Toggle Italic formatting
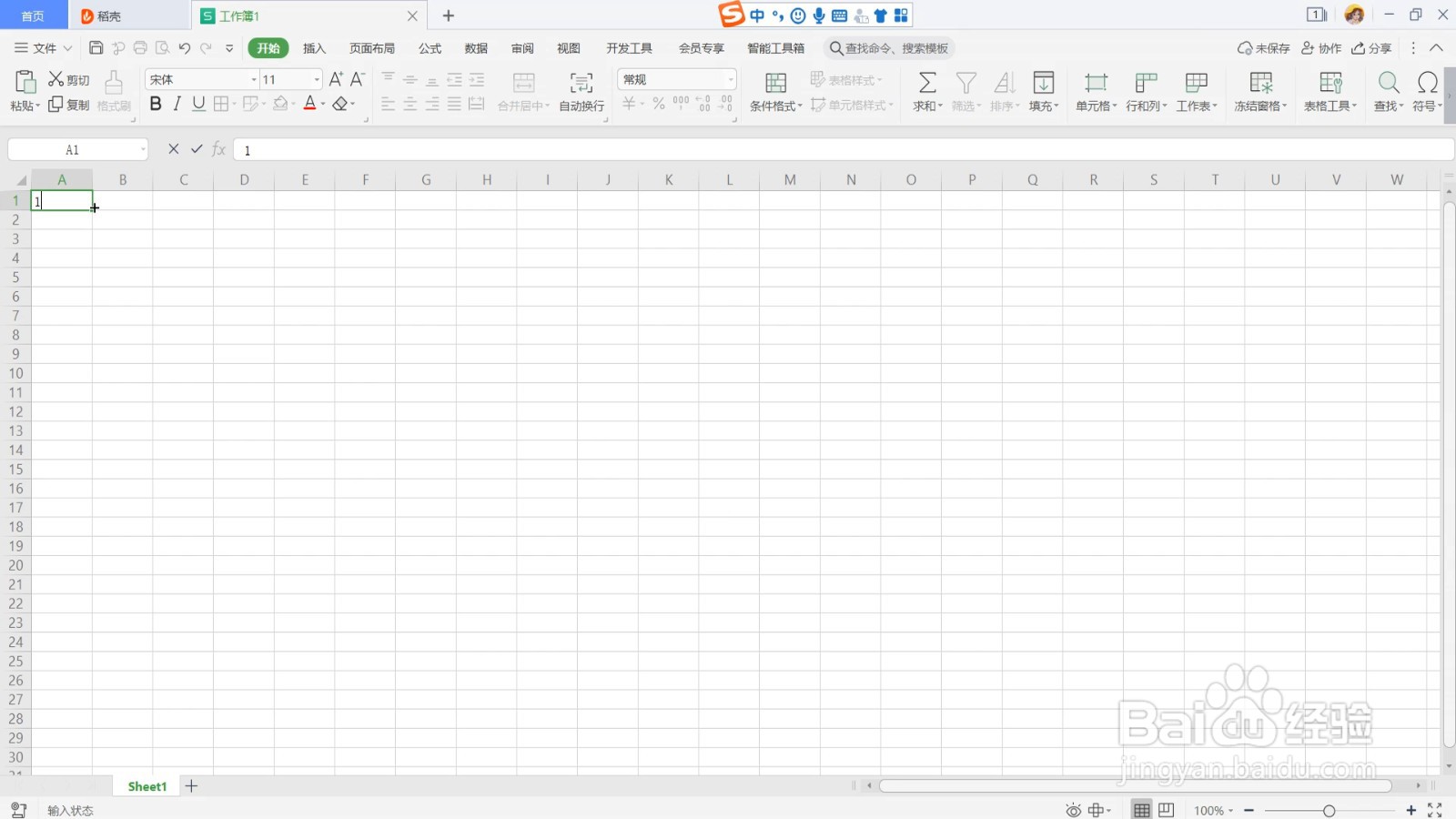1456x819 pixels. coord(177,104)
